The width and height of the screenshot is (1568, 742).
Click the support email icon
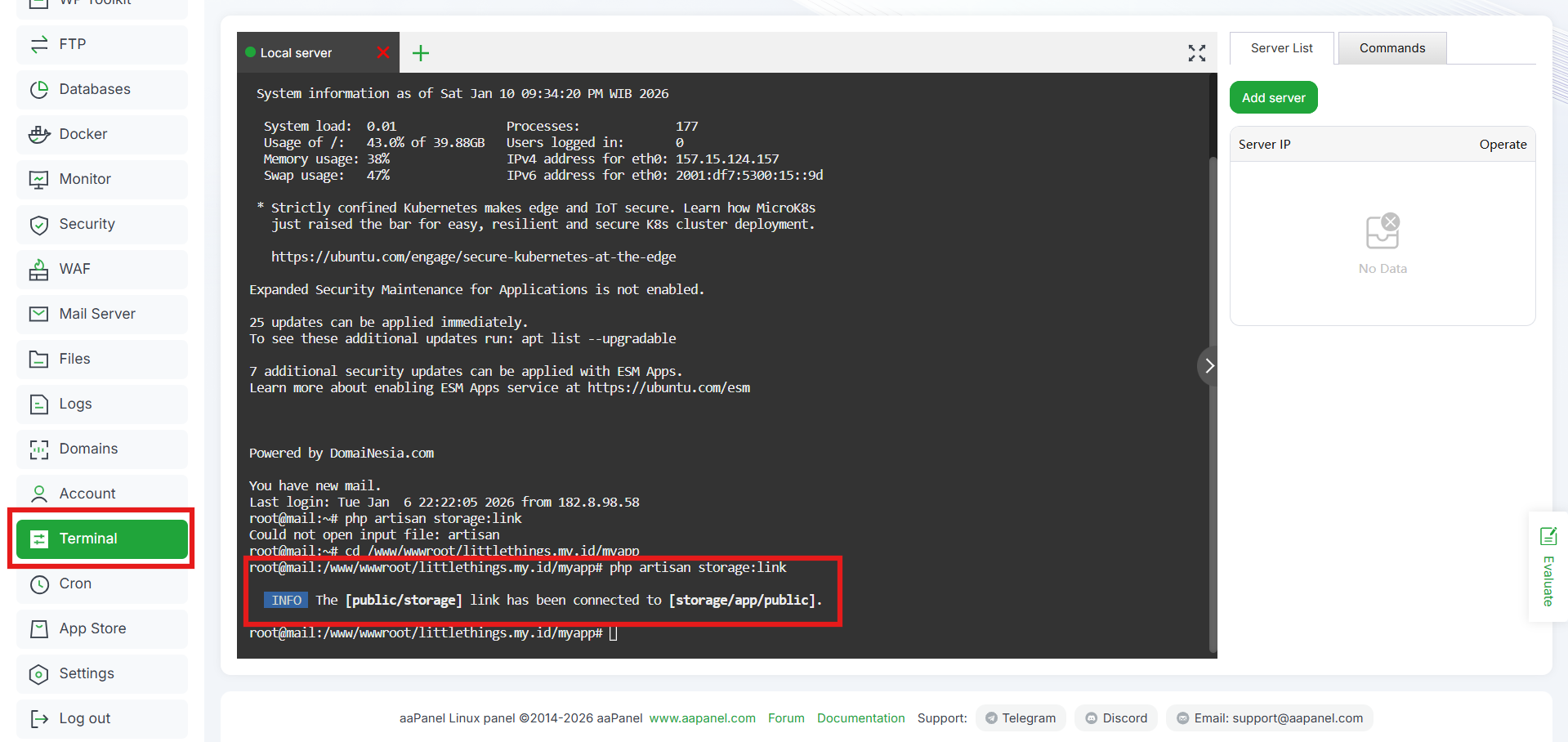(1182, 718)
